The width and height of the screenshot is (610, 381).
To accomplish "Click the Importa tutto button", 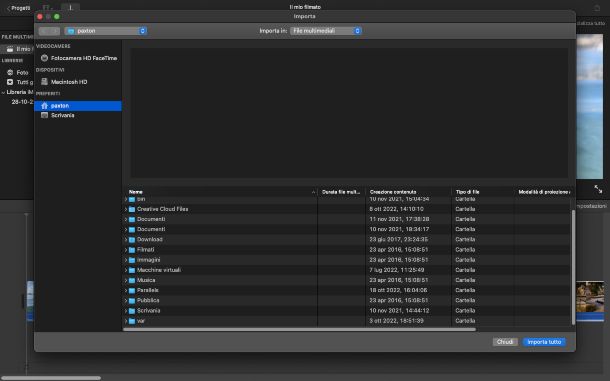I will pos(544,342).
